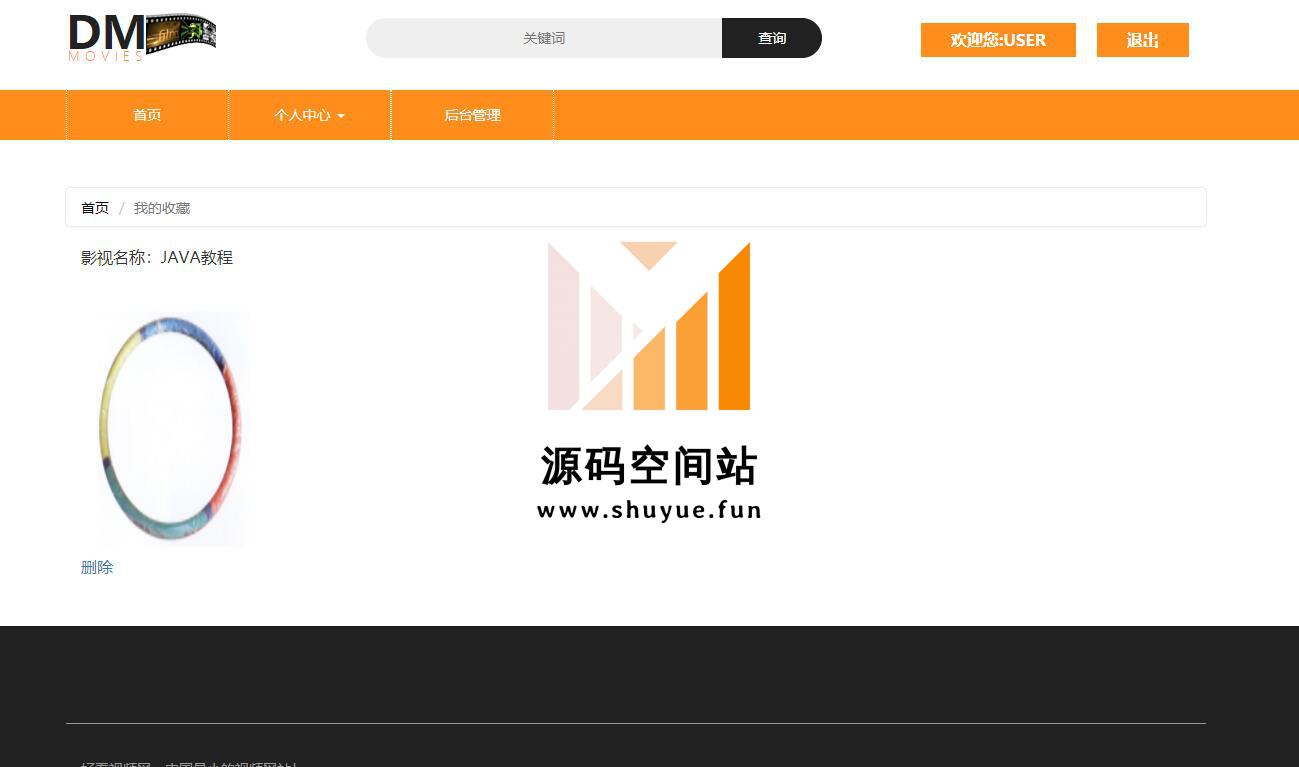Screen dimensions: 1299x767
Task: Open the 首页 navigation menu item
Action: click(148, 115)
